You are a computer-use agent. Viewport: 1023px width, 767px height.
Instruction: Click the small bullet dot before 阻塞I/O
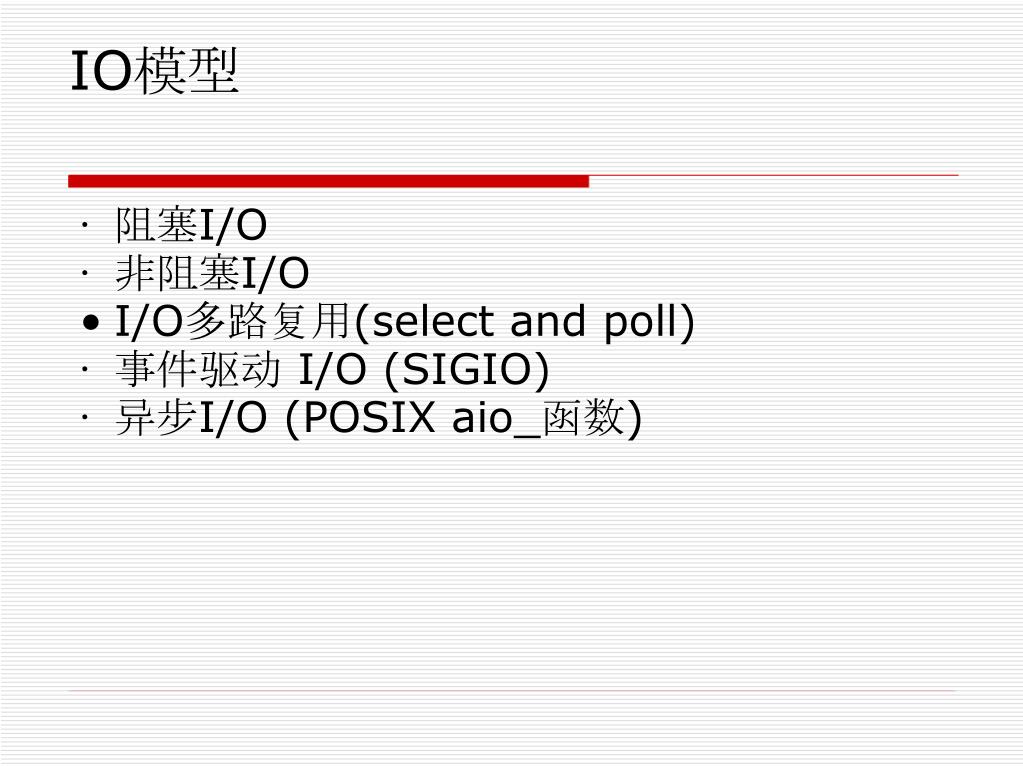pos(84,226)
